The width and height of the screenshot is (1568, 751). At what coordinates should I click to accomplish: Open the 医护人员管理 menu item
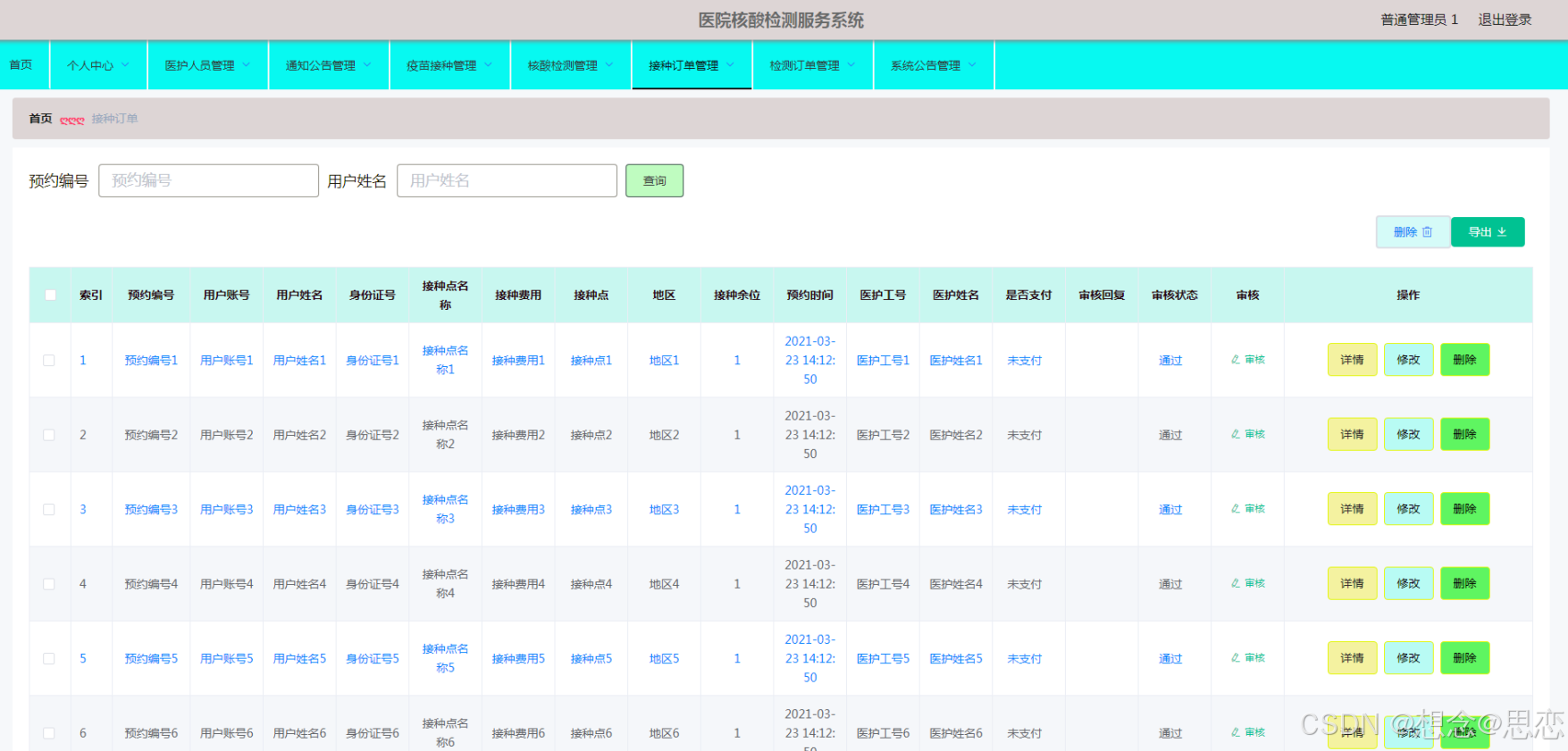click(x=208, y=65)
